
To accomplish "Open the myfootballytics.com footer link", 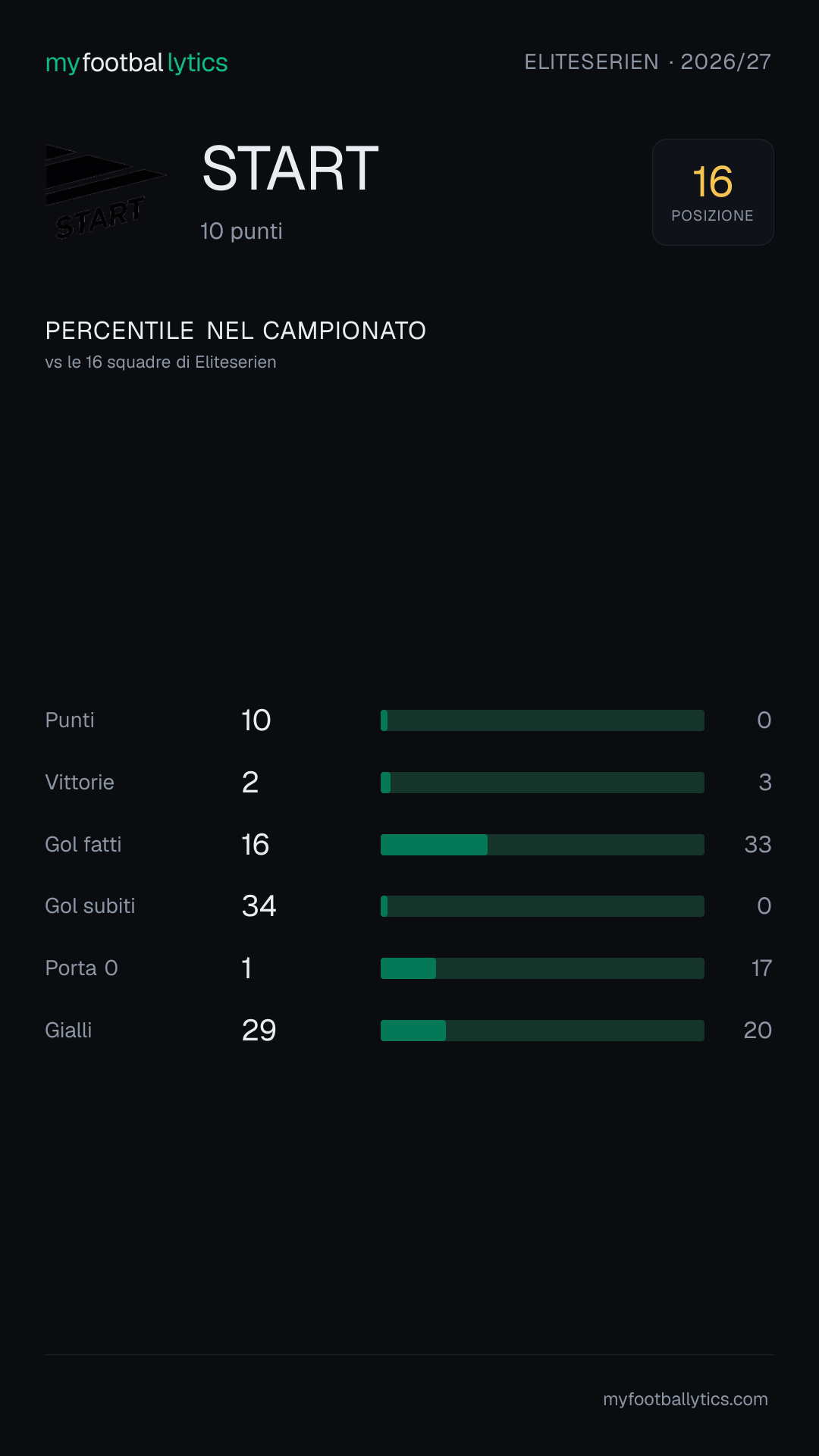I will [x=686, y=1399].
